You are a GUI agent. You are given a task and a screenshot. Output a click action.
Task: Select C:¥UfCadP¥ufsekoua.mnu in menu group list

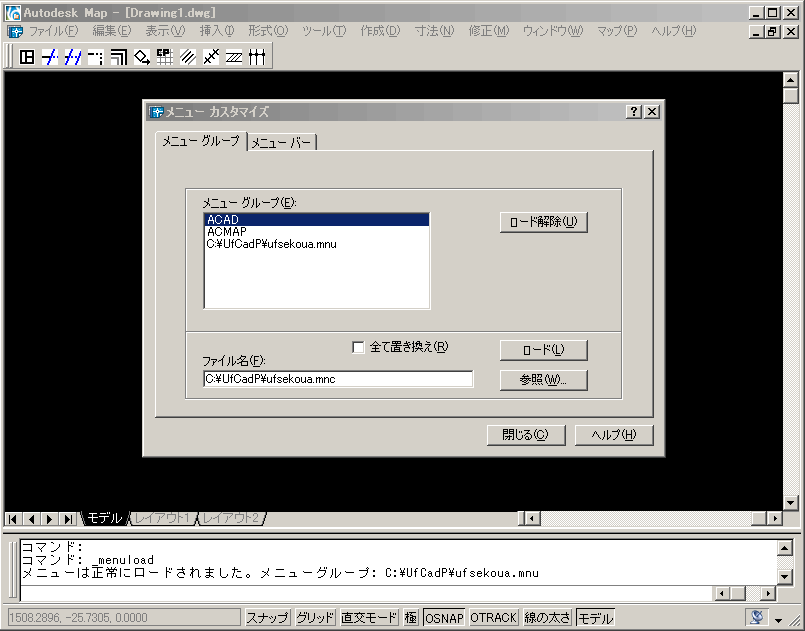tap(317, 244)
